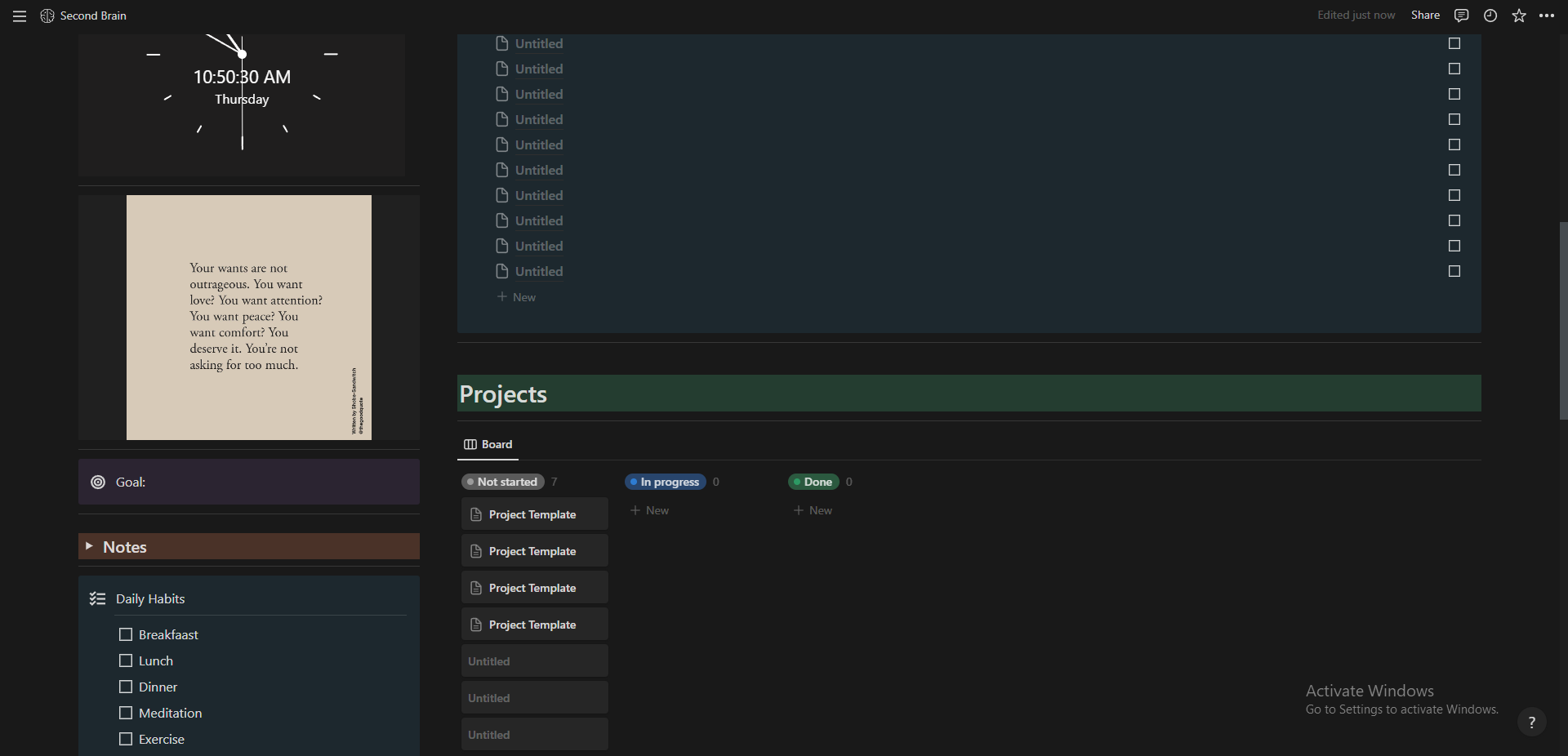Open the comments icon in top bar

point(1461,16)
